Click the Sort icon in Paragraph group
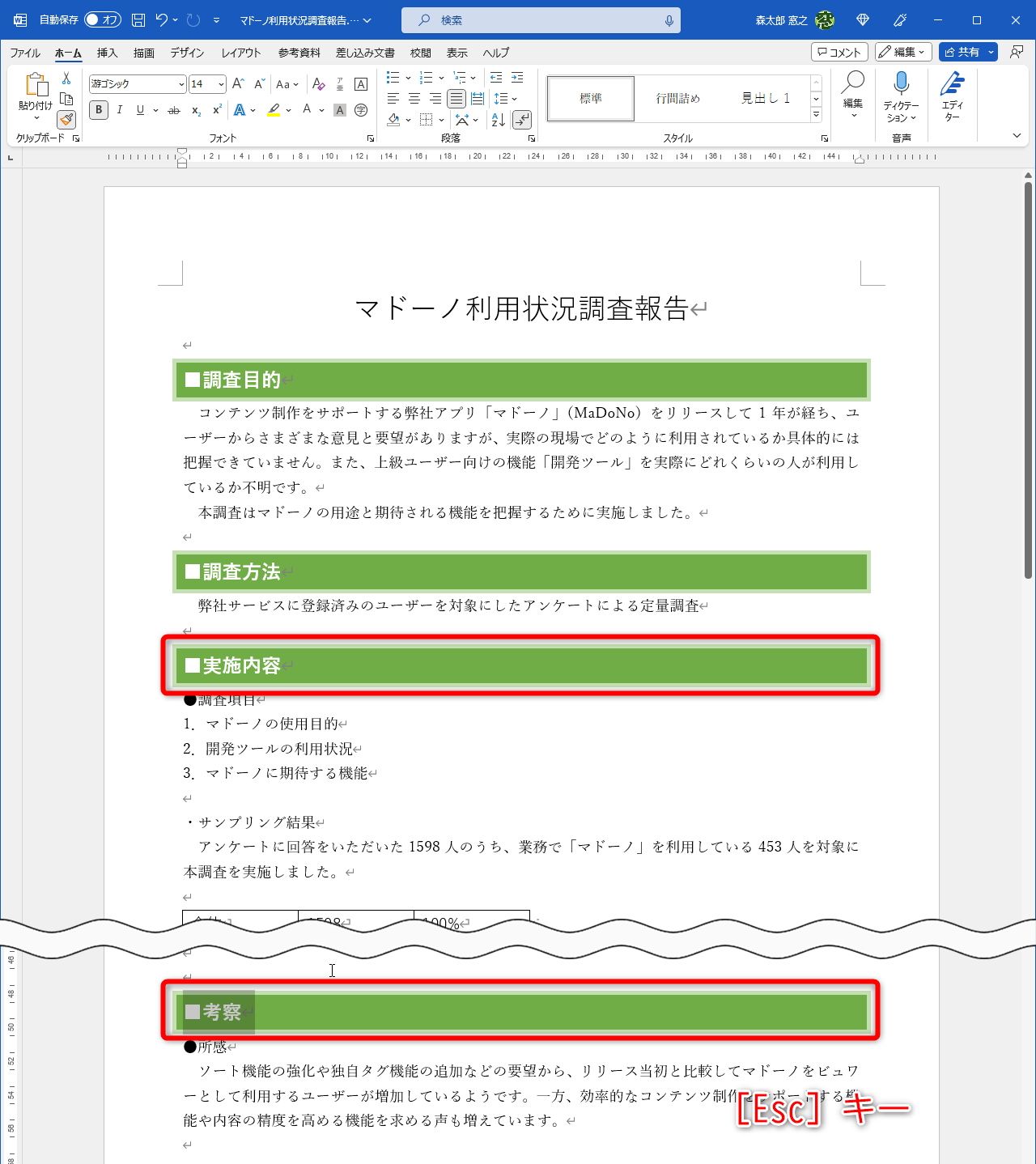This screenshot has height=1164, width=1036. [497, 119]
